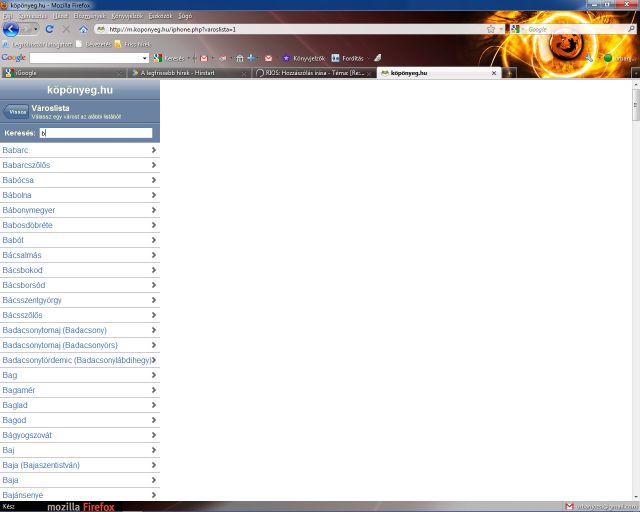640x512 pixels.
Task: Select the city Bagamér
Action: pyautogui.click(x=80, y=390)
